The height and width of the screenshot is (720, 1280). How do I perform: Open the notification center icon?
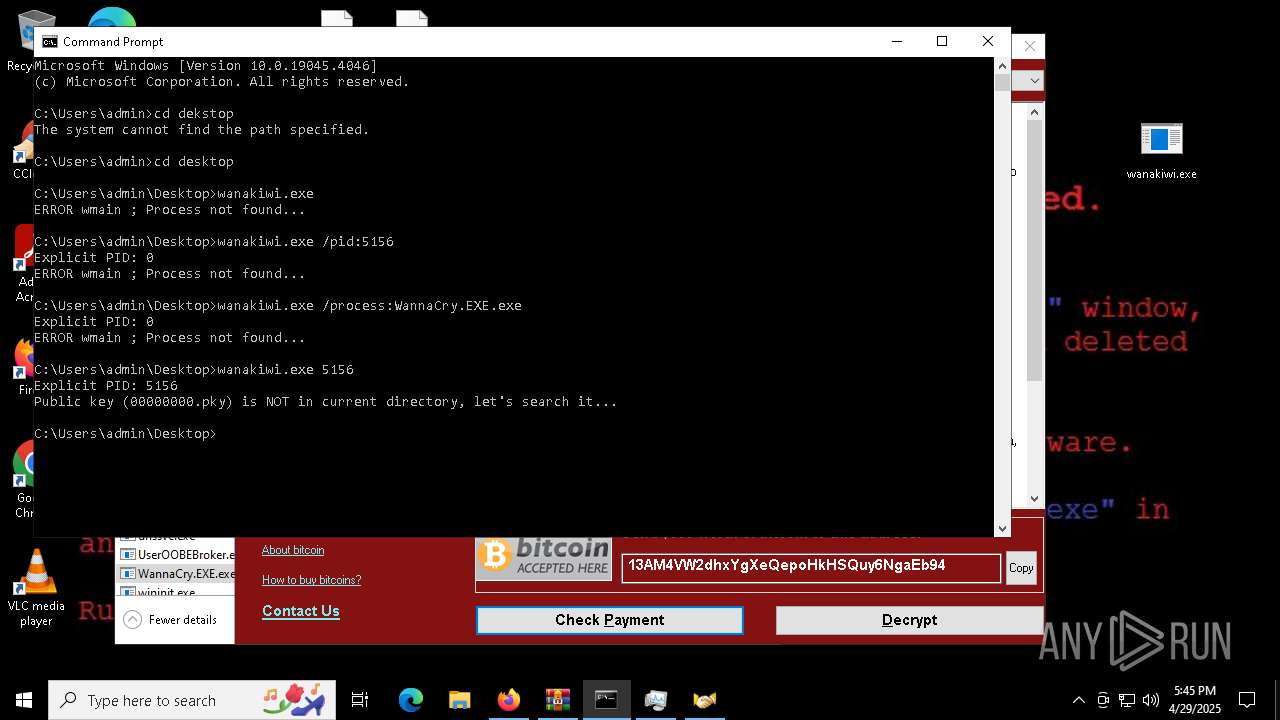pyautogui.click(x=1247, y=700)
